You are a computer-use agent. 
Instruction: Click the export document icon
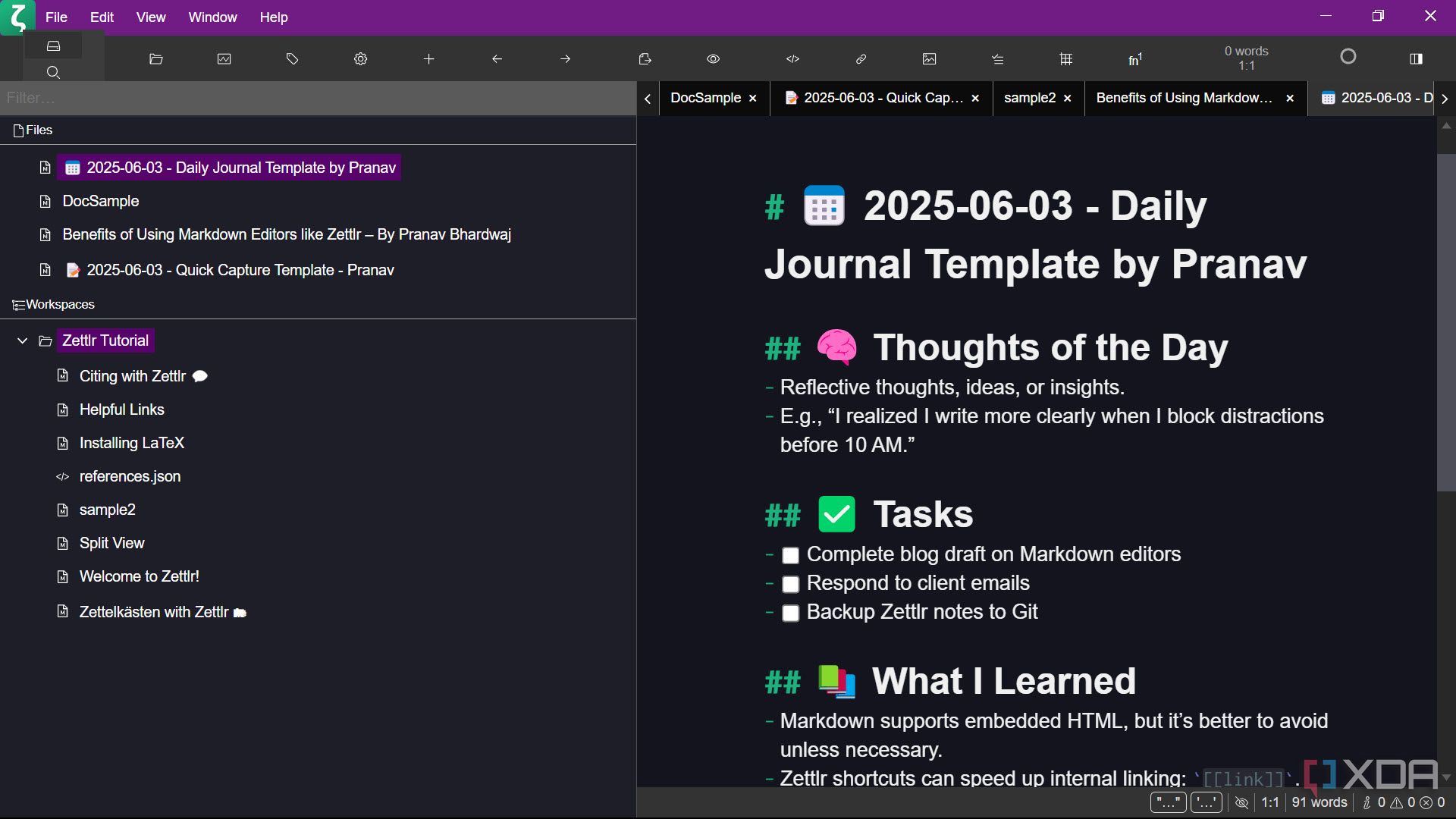pyautogui.click(x=645, y=59)
